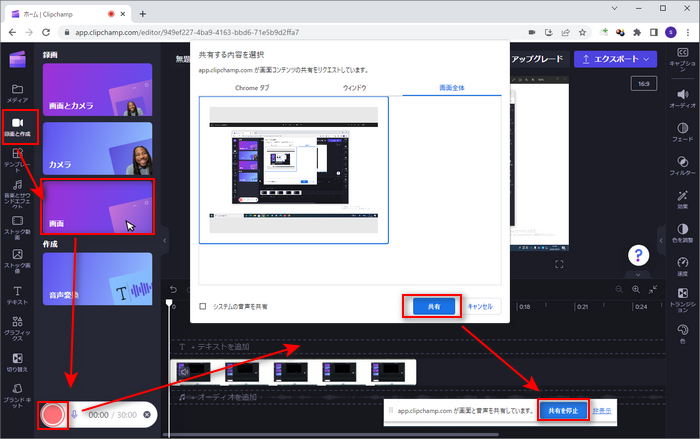Viewport: 700px width, 439px height.
Task: Select the entire screen preview thumbnail
Action: (x=293, y=170)
